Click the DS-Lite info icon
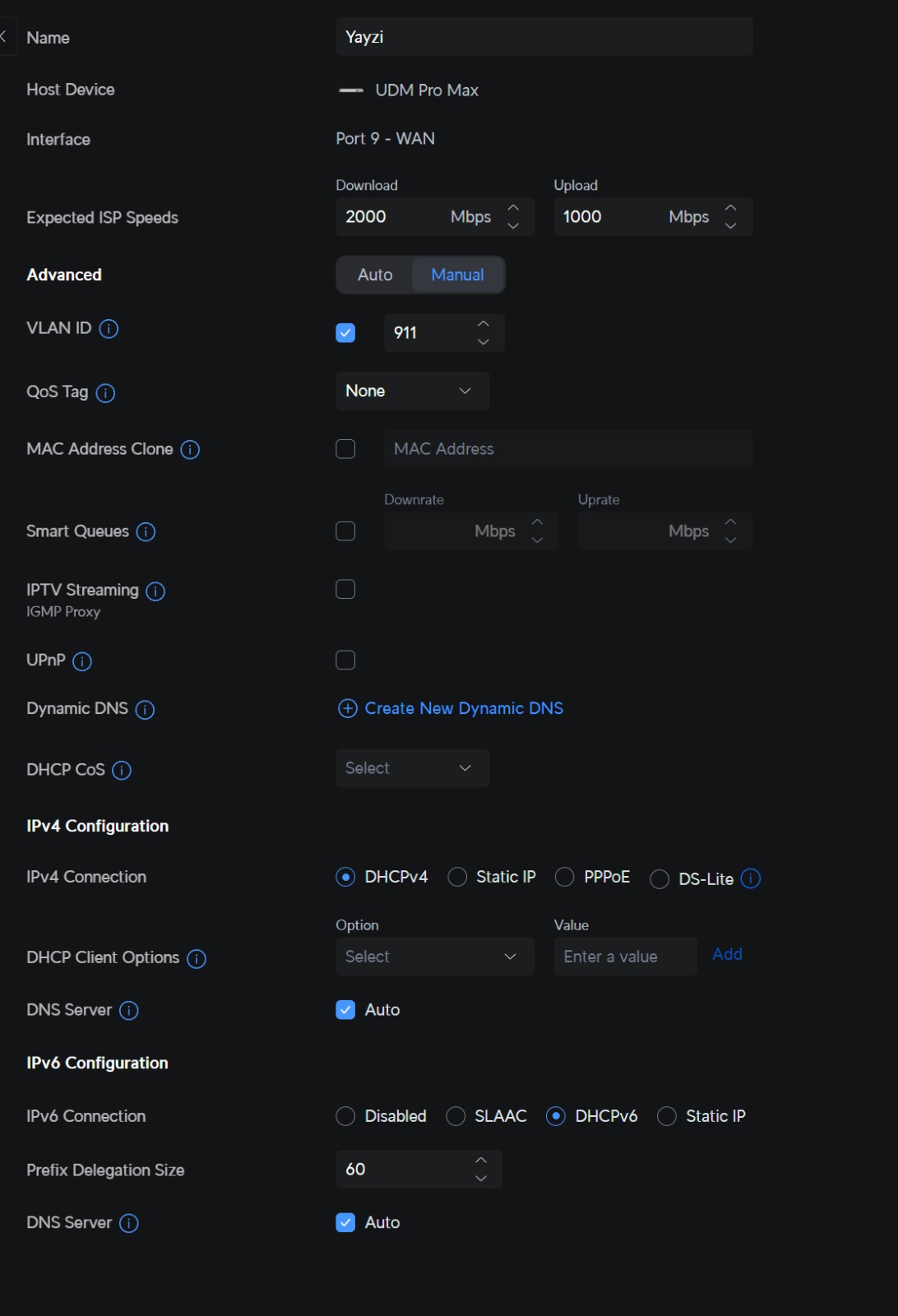 751,878
